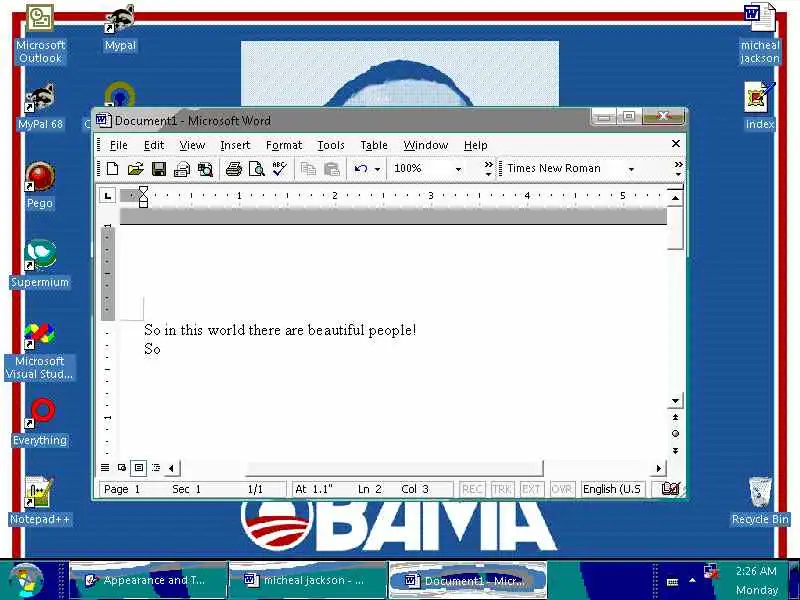Viewport: 800px width, 600px height.
Task: Open the Help menu
Action: pos(476,145)
